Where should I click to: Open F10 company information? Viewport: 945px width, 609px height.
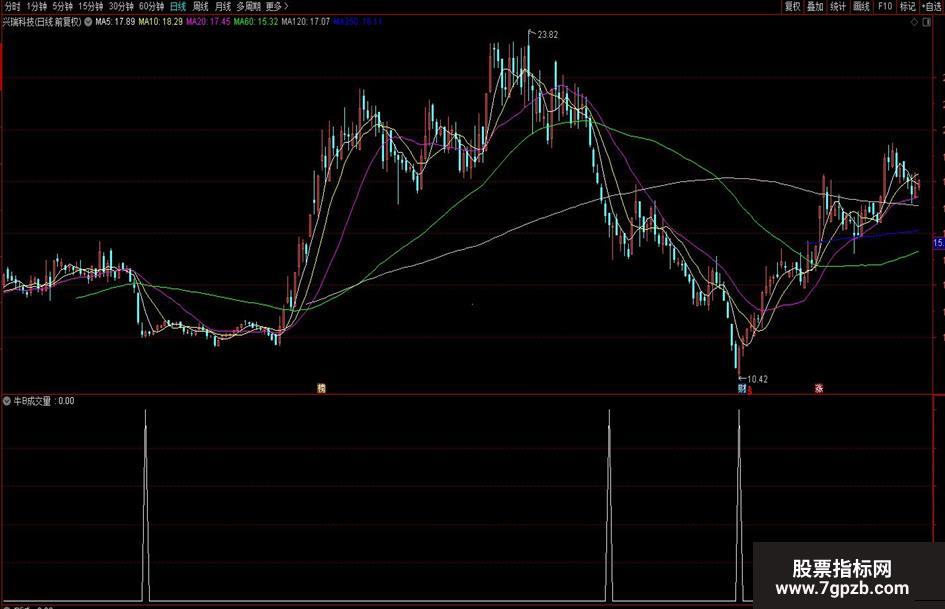pos(885,7)
